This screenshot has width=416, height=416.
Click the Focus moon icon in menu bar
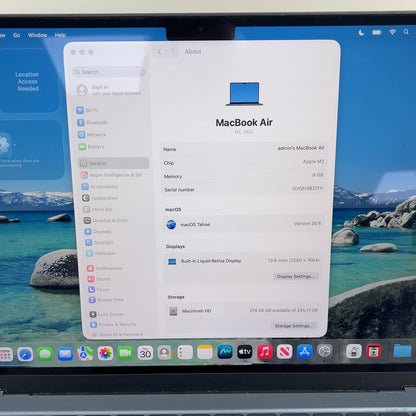coord(361,32)
